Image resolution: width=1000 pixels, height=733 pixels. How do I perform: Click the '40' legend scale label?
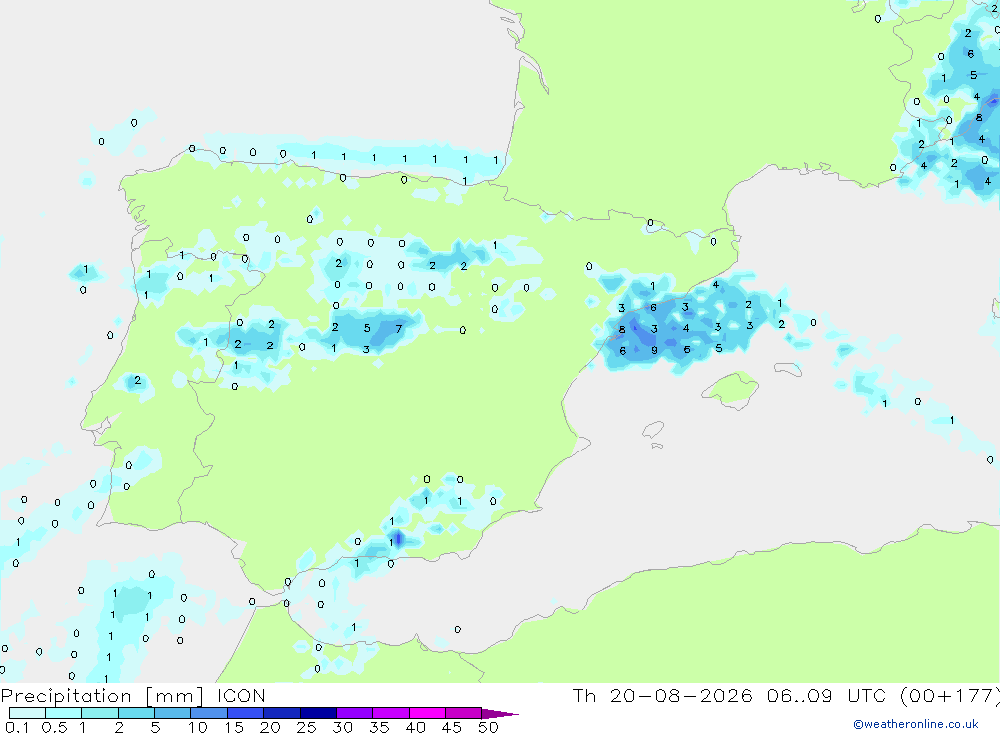tap(415, 727)
